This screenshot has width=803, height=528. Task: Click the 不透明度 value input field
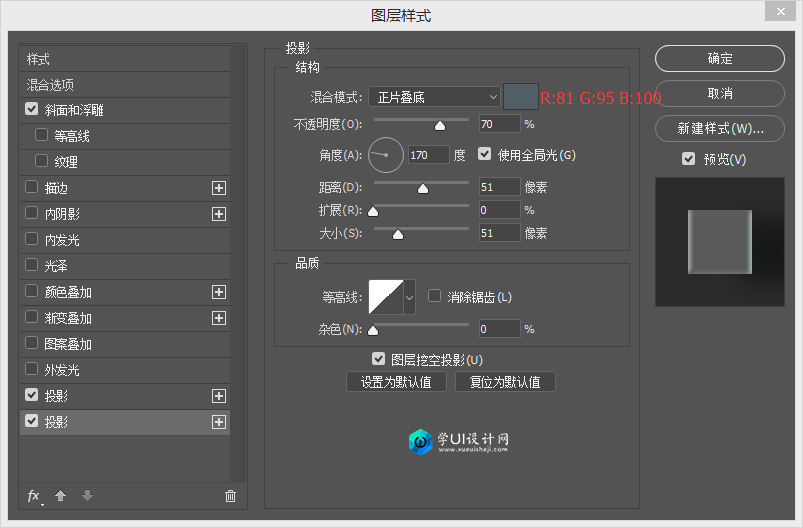(498, 125)
